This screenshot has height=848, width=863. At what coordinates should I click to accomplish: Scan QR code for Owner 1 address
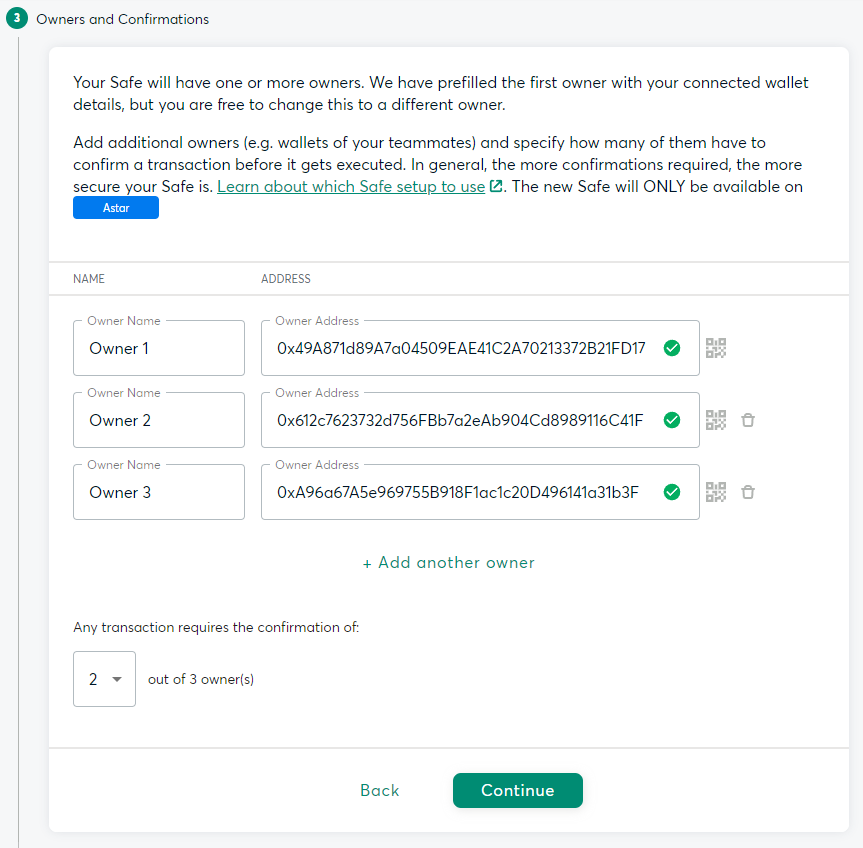tap(715, 348)
